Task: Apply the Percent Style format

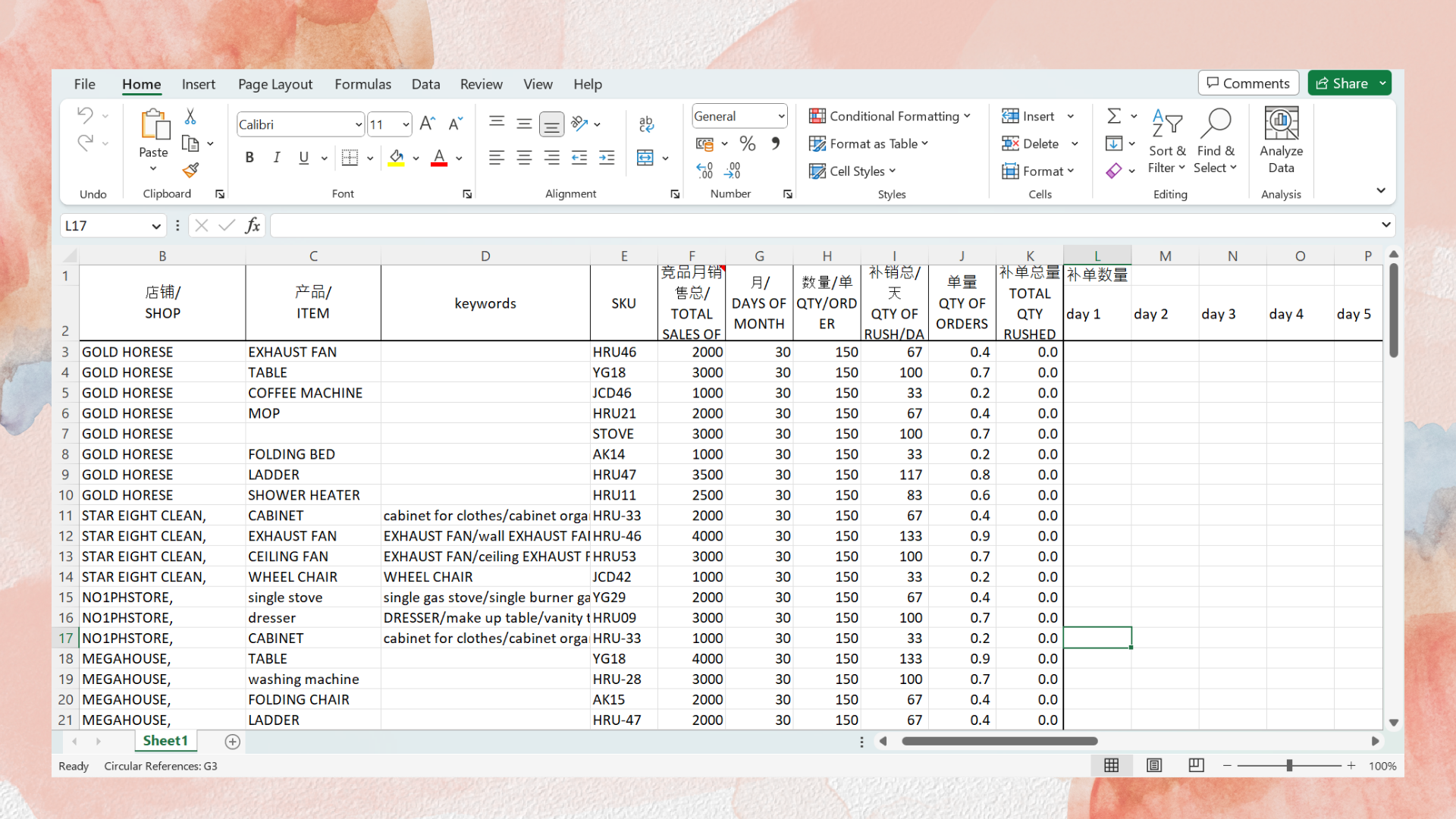Action: (x=748, y=143)
